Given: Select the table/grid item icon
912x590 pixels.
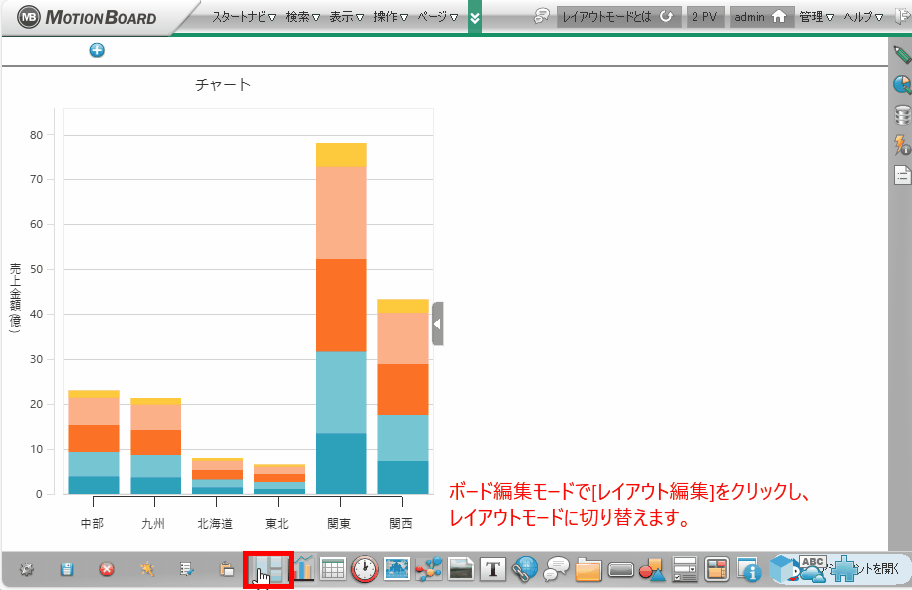Looking at the screenshot, I should (333, 569).
